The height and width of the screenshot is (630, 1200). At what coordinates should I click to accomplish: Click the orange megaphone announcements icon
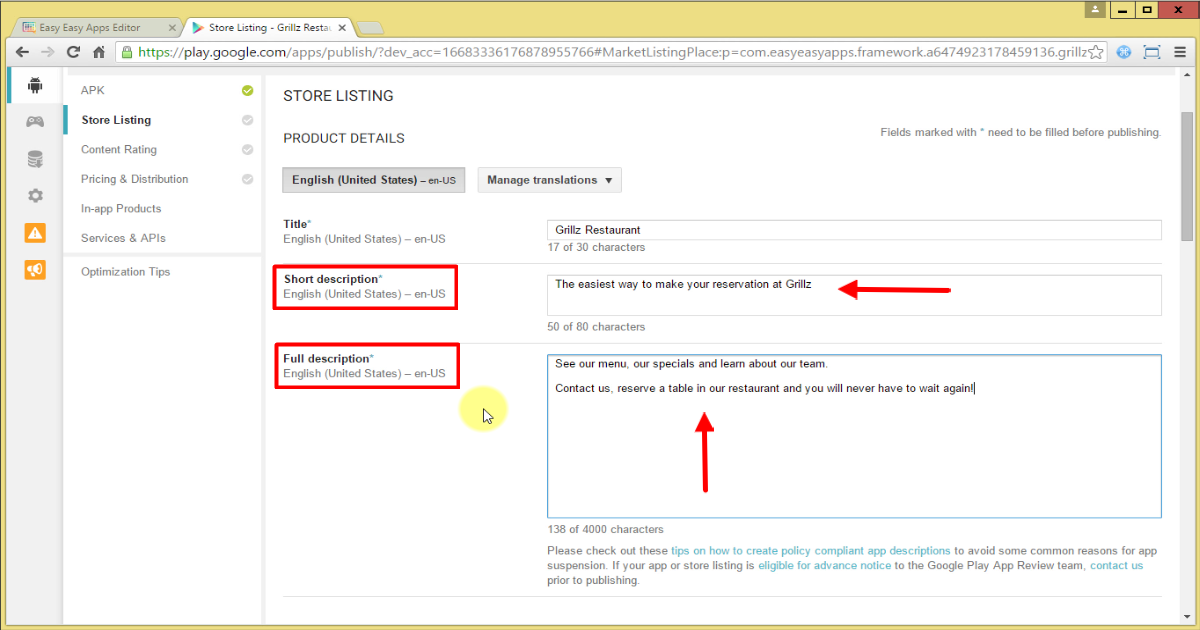(35, 270)
